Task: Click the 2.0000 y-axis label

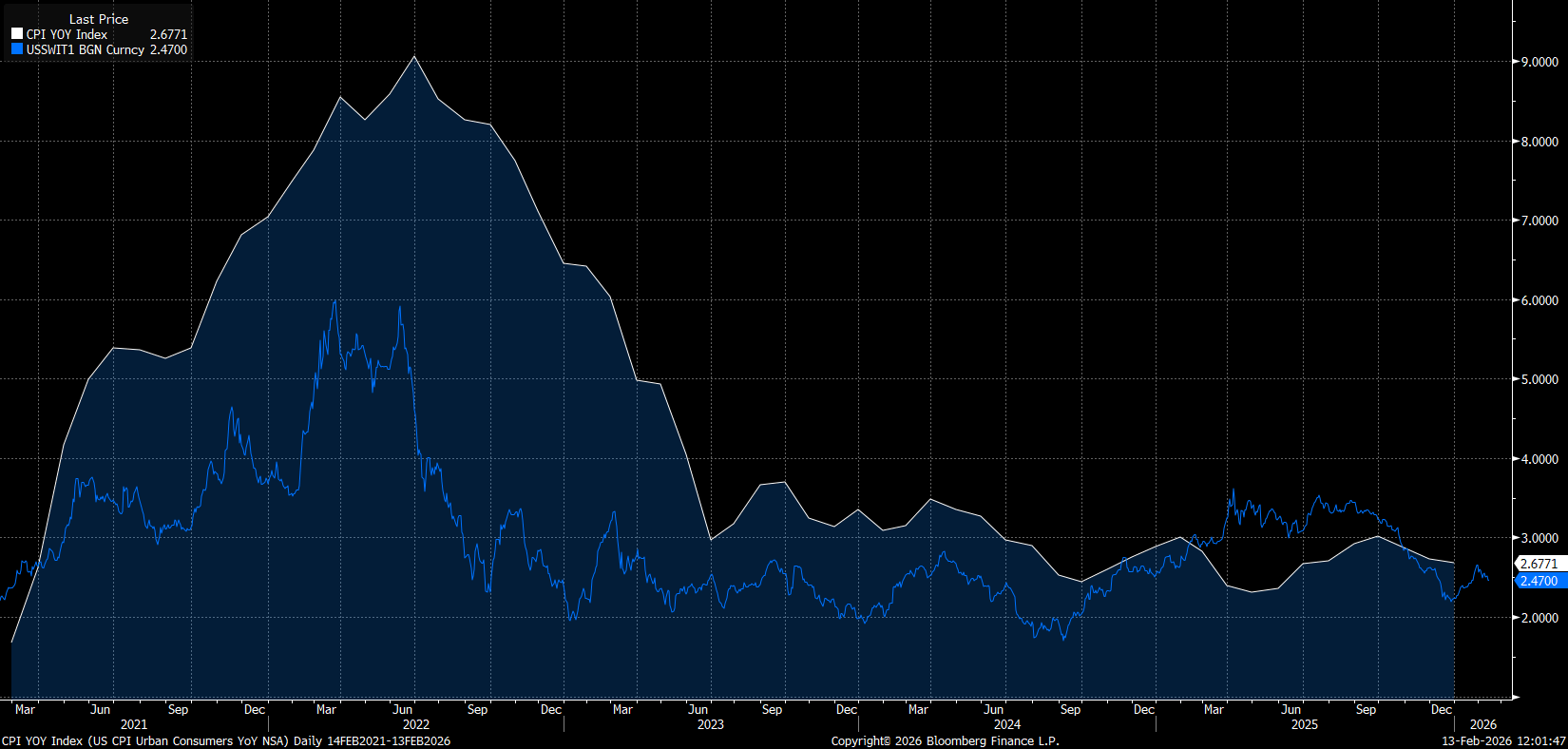Action: click(1539, 618)
